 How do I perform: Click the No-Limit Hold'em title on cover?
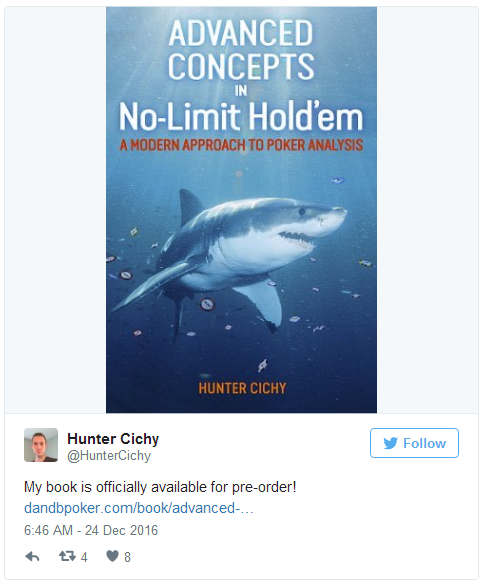click(x=241, y=116)
